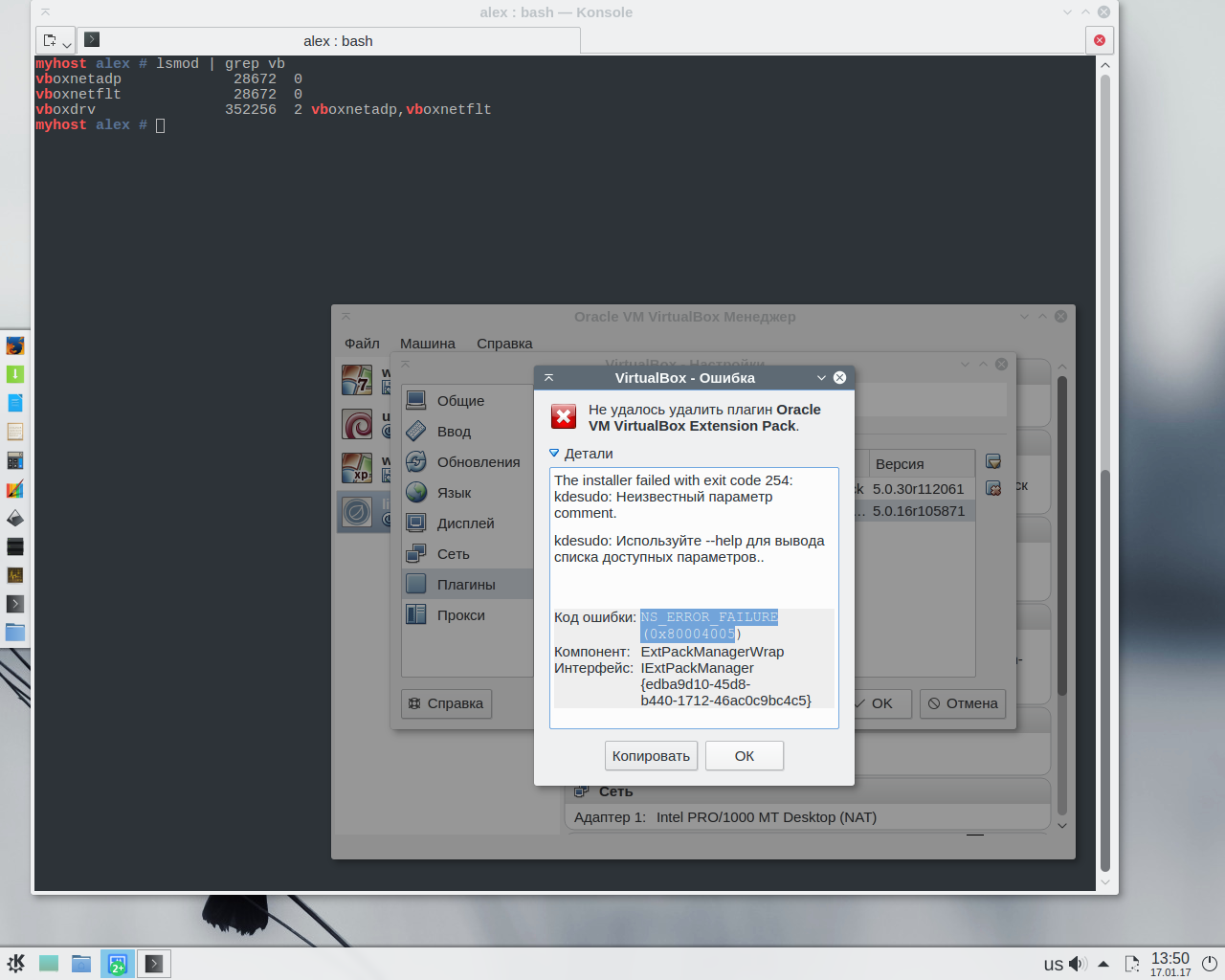The image size is (1225, 980).
Task: Select the Плагины settings category
Action: tap(467, 585)
